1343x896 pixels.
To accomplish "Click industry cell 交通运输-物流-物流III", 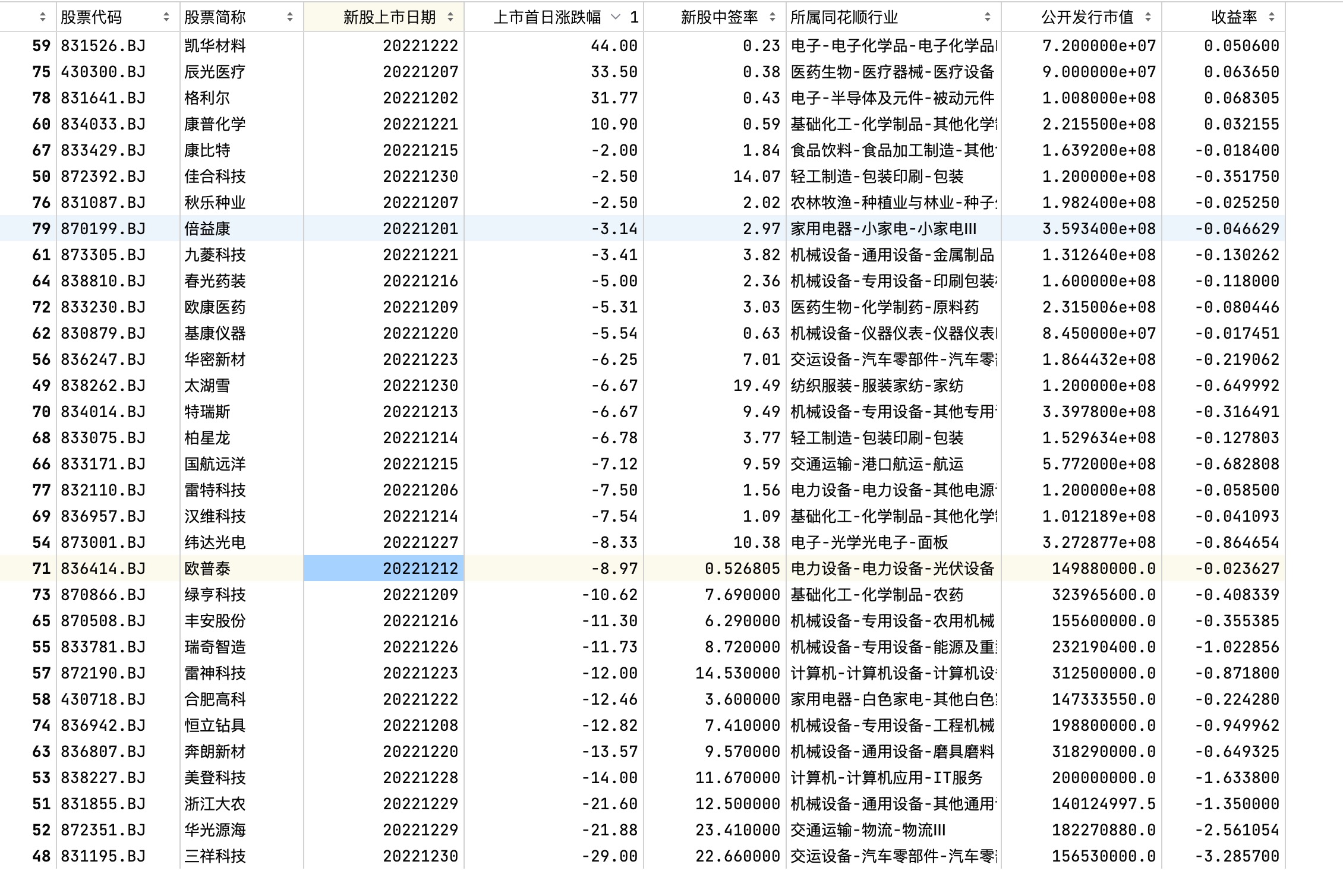I will tap(868, 830).
